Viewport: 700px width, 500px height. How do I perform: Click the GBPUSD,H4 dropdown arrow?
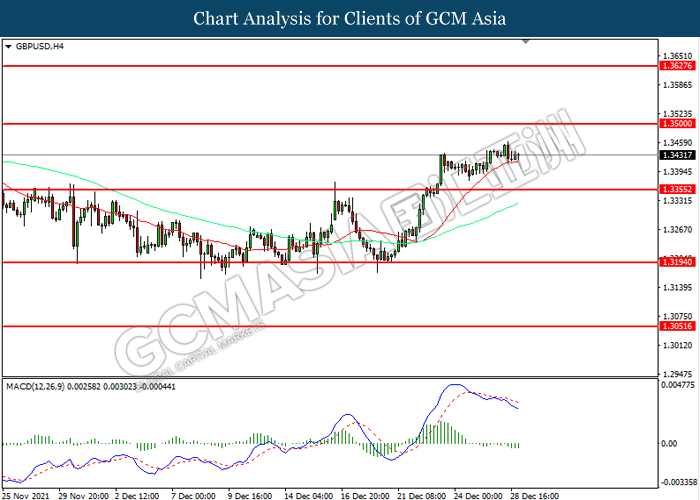[8, 46]
